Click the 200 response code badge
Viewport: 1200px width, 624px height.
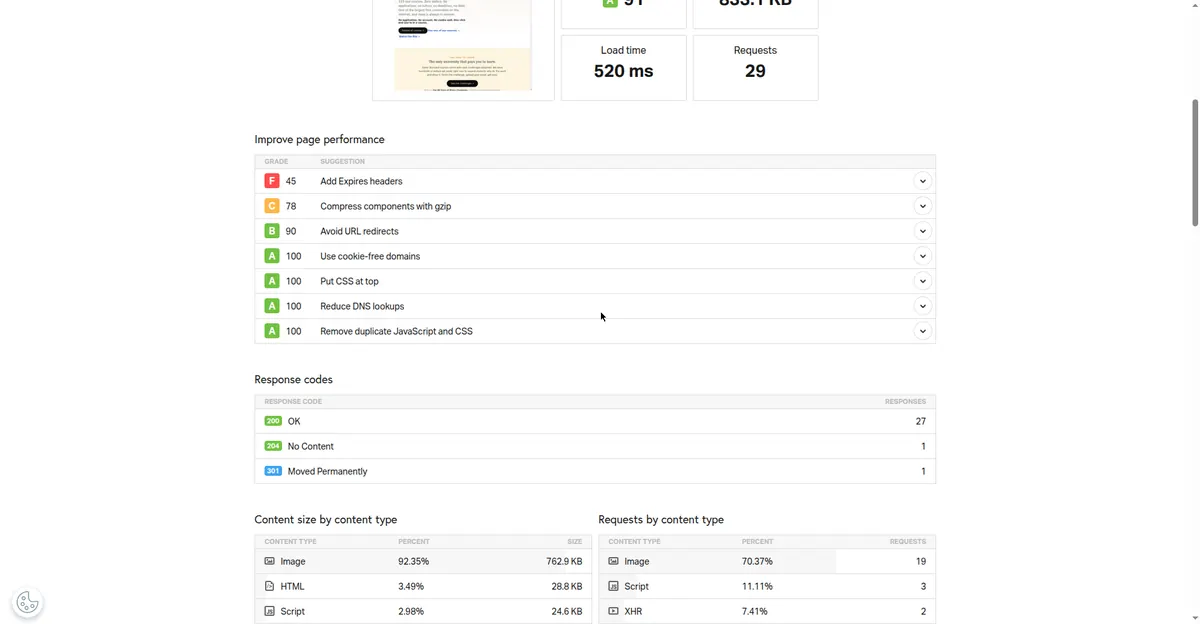[x=273, y=421]
